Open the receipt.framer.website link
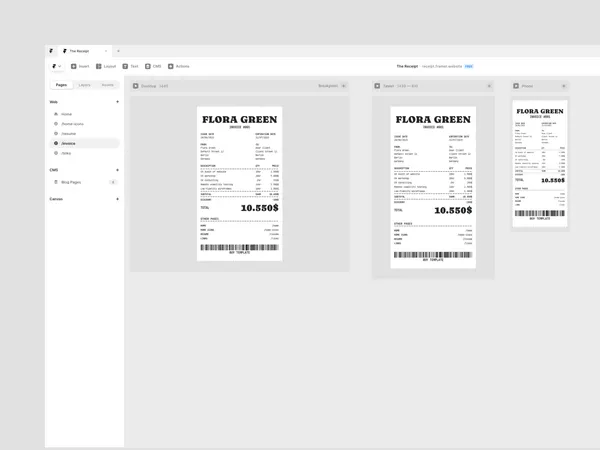Image resolution: width=600 pixels, height=450 pixels. click(442, 66)
